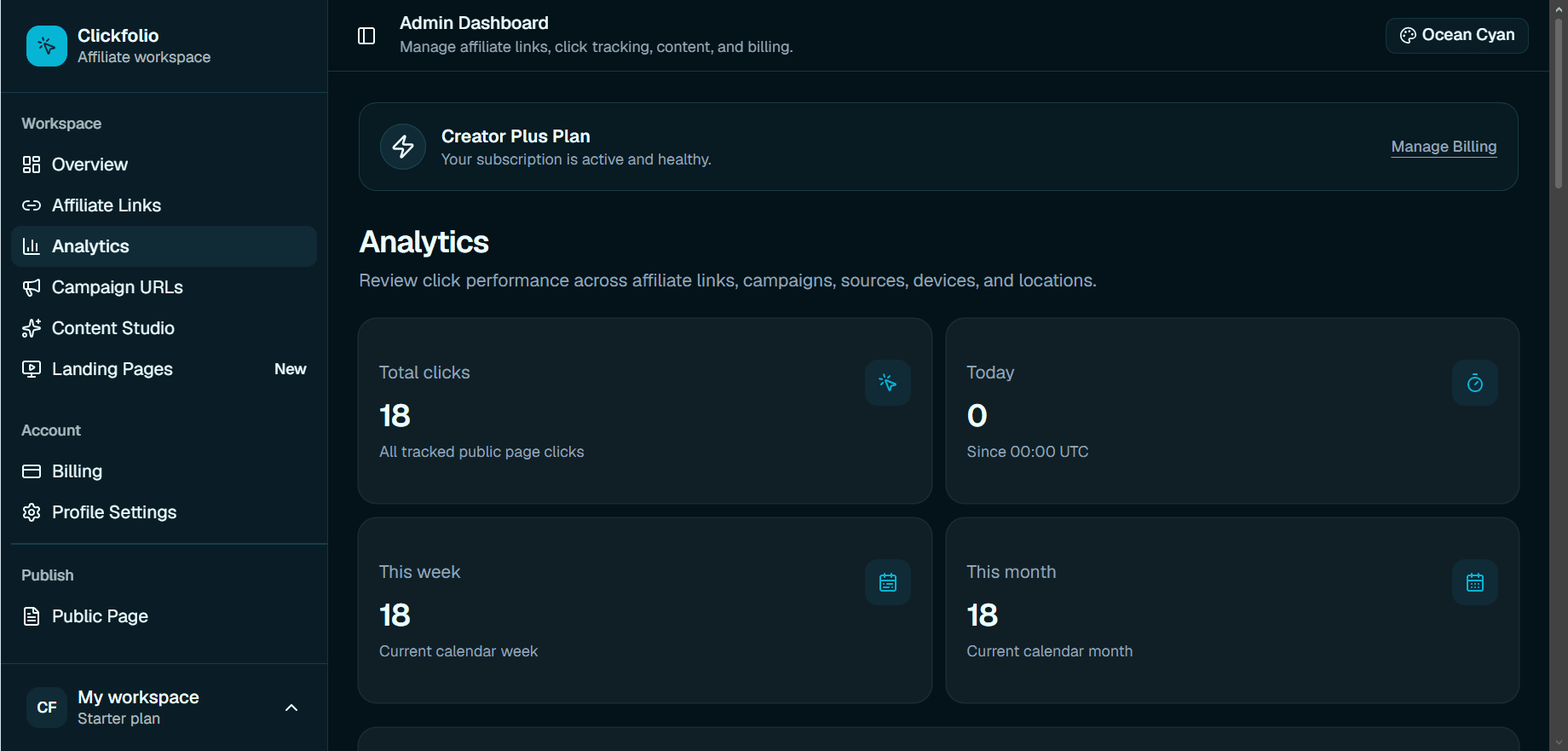Image resolution: width=1568 pixels, height=751 pixels.
Task: Click the Affiliate Links chain icon
Action: click(32, 205)
